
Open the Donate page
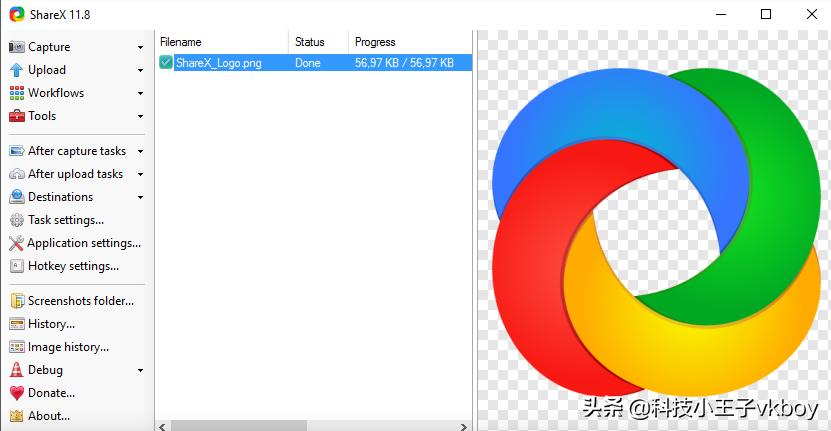tap(51, 393)
